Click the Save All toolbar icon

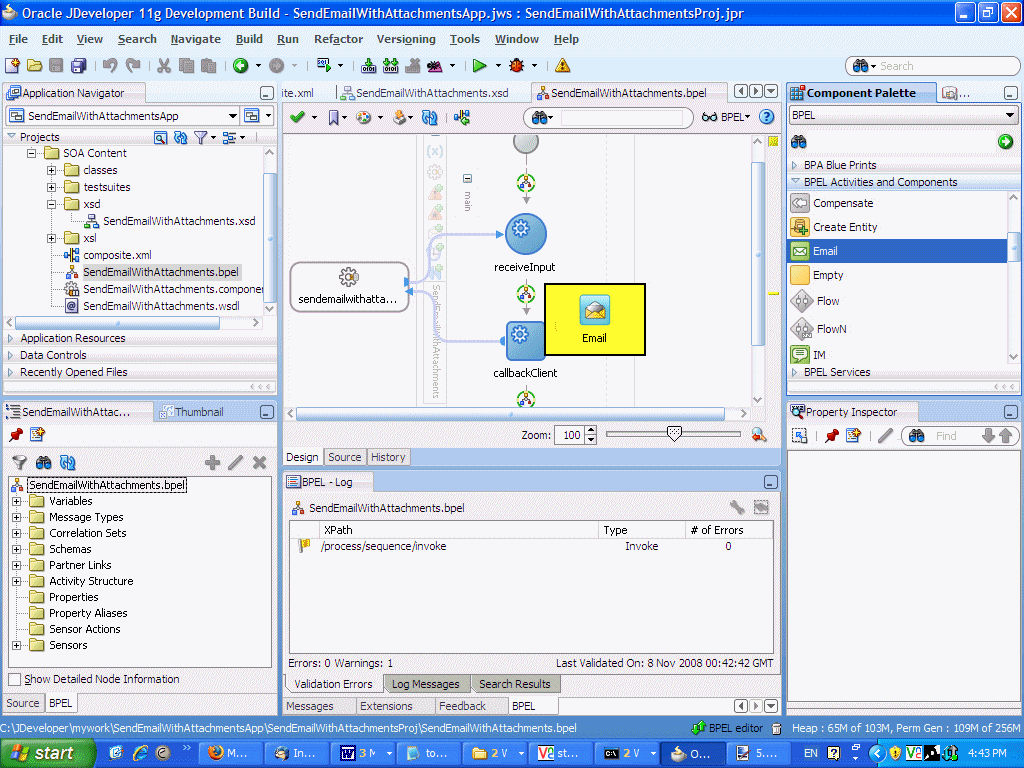79,65
